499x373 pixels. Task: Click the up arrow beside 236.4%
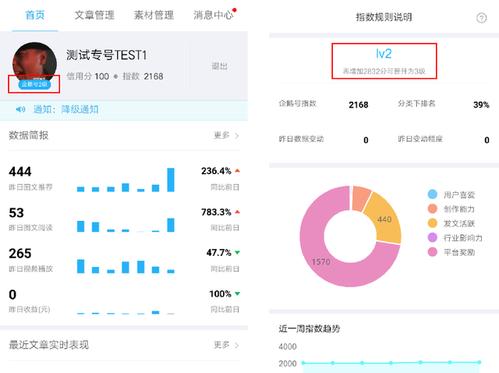237,171
